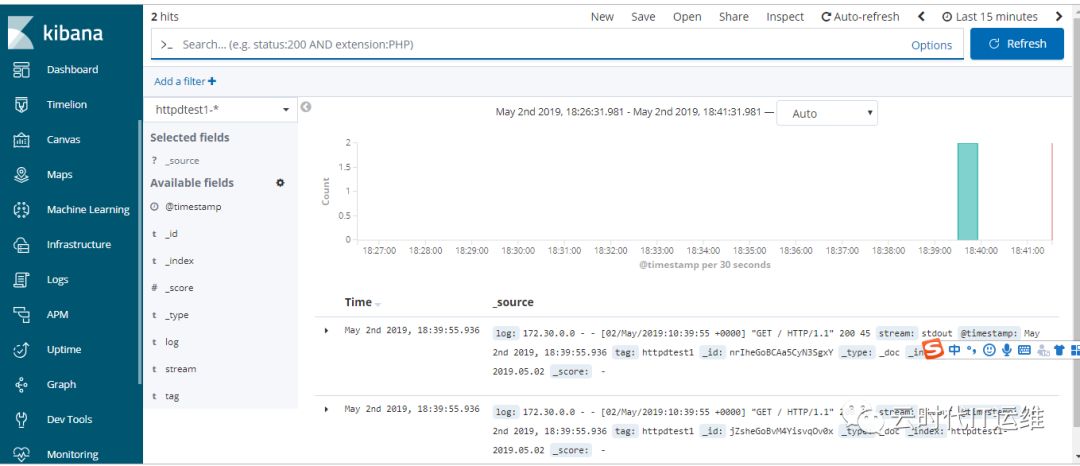This screenshot has width=1080, height=466.
Task: Click the _source column header
Action: 512,302
